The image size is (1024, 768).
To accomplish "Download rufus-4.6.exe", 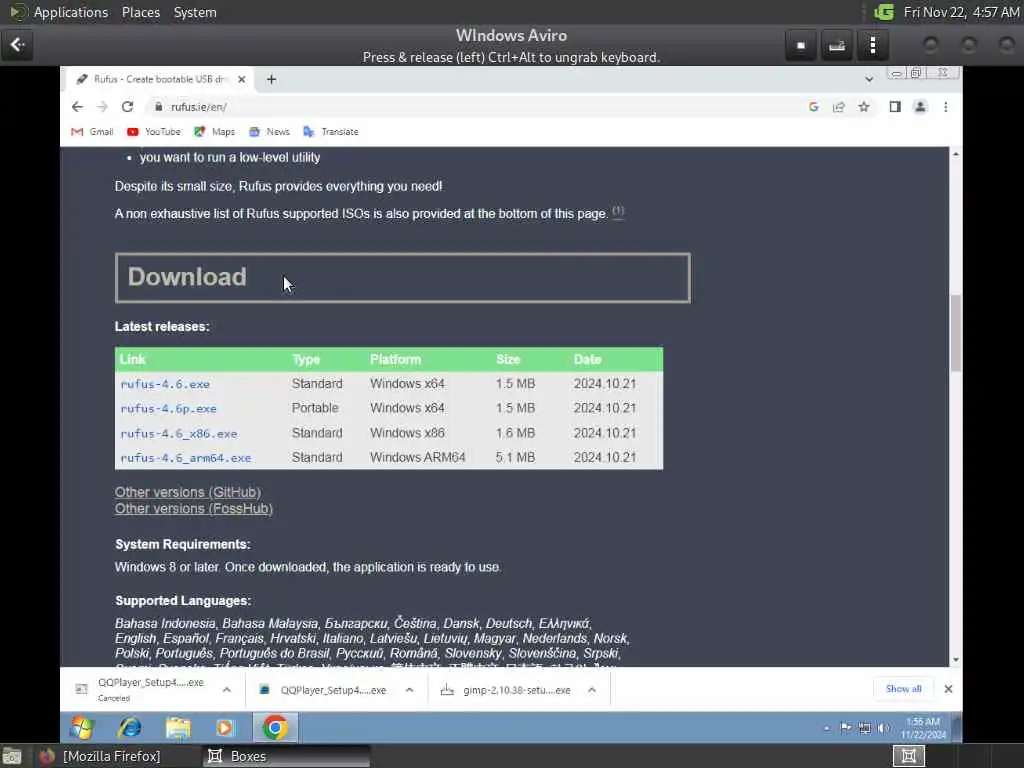I will pos(165,384).
